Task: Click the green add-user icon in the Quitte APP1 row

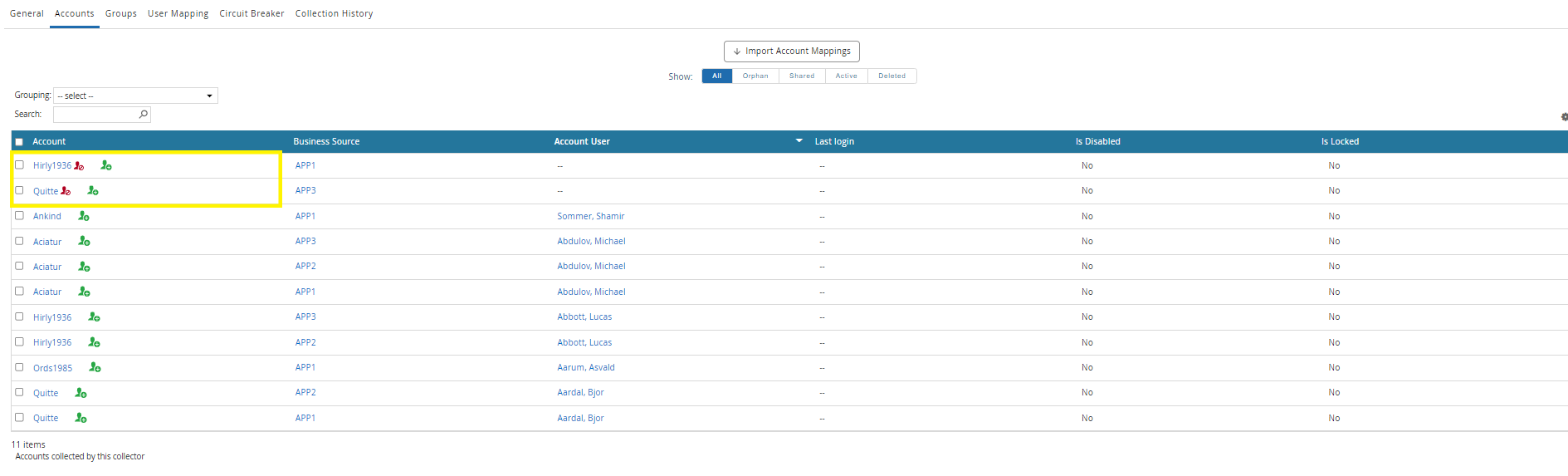Action: point(81,418)
